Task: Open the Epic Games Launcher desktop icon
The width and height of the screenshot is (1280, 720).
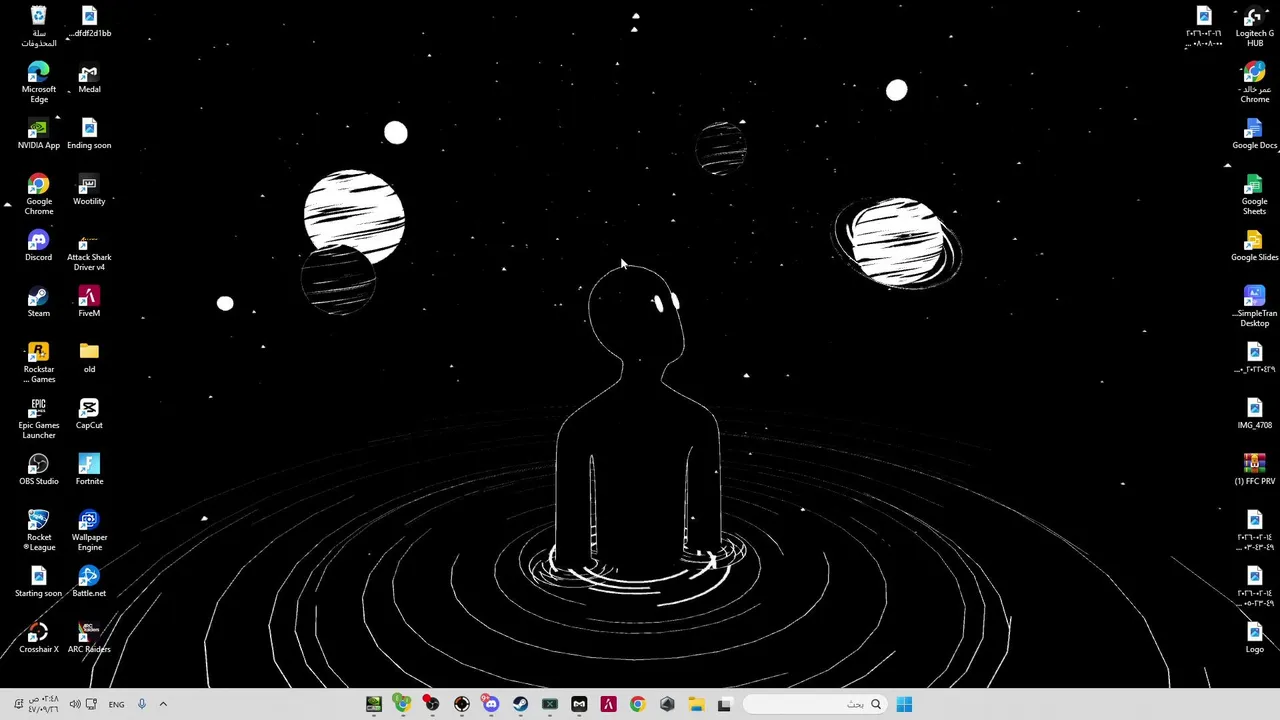Action: pos(38,419)
